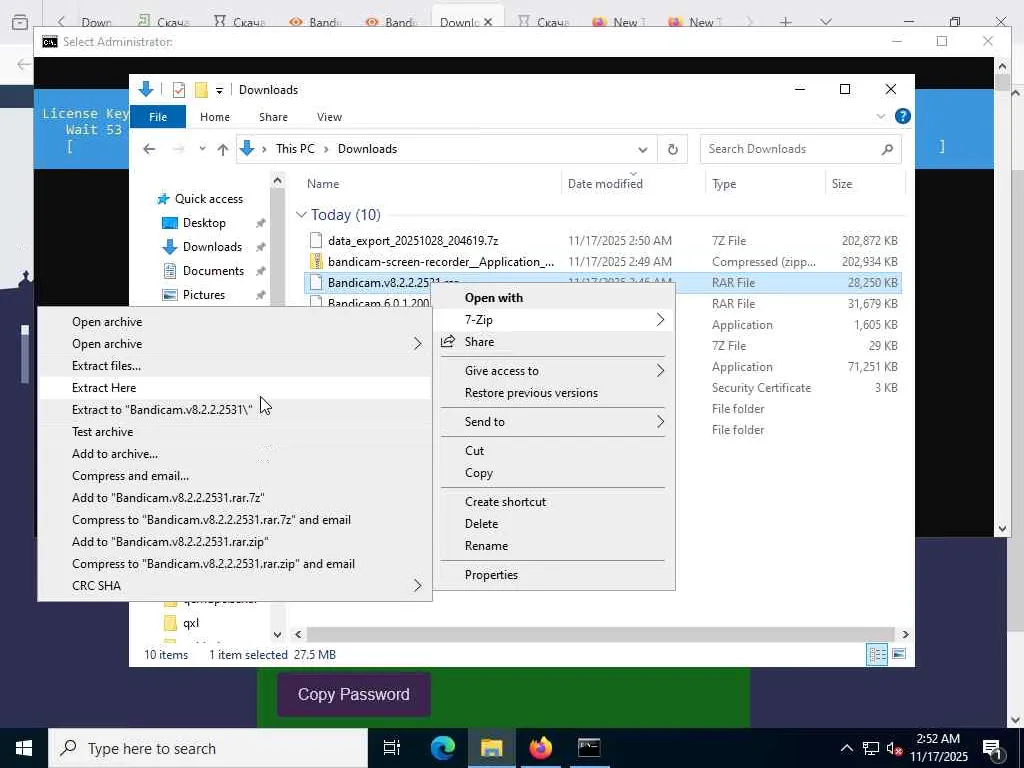The width and height of the screenshot is (1024, 768).
Task: Open the File ribbon tab
Action: point(158,117)
